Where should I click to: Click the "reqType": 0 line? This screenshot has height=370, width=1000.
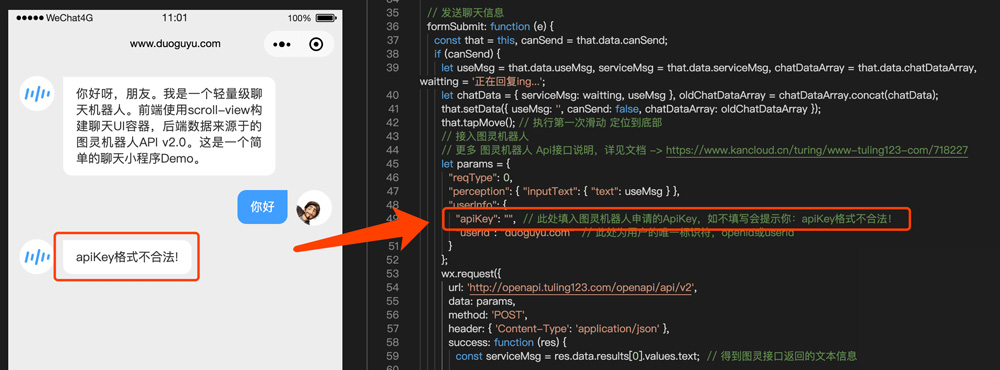[x=480, y=178]
